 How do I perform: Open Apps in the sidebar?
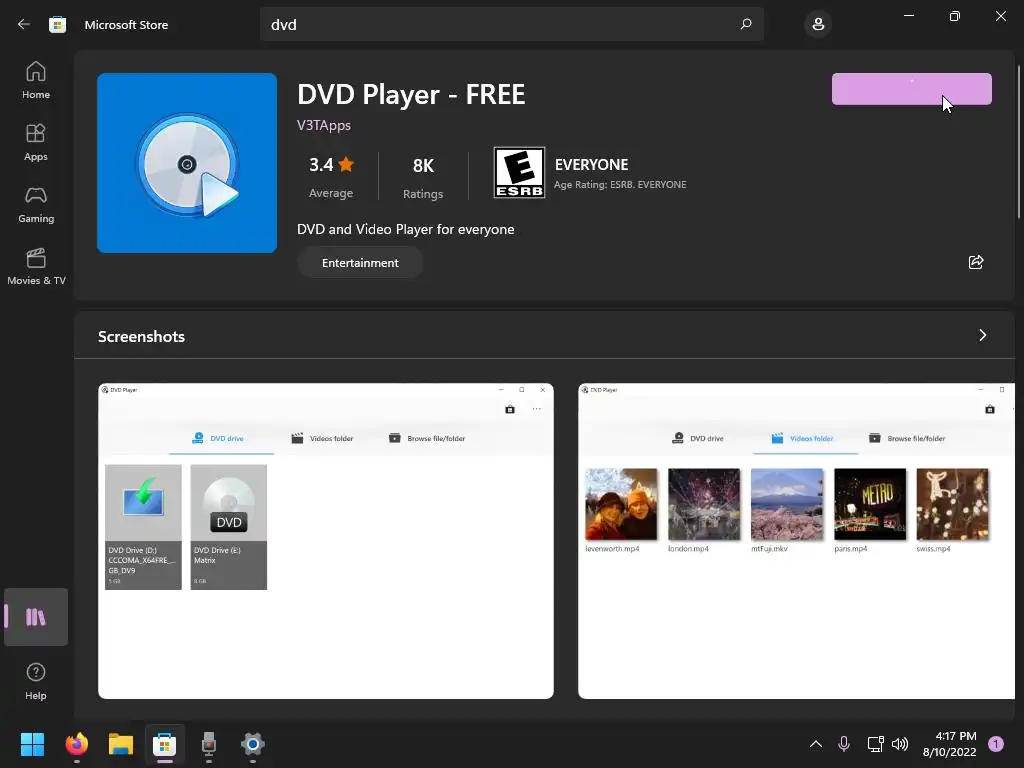(x=36, y=142)
